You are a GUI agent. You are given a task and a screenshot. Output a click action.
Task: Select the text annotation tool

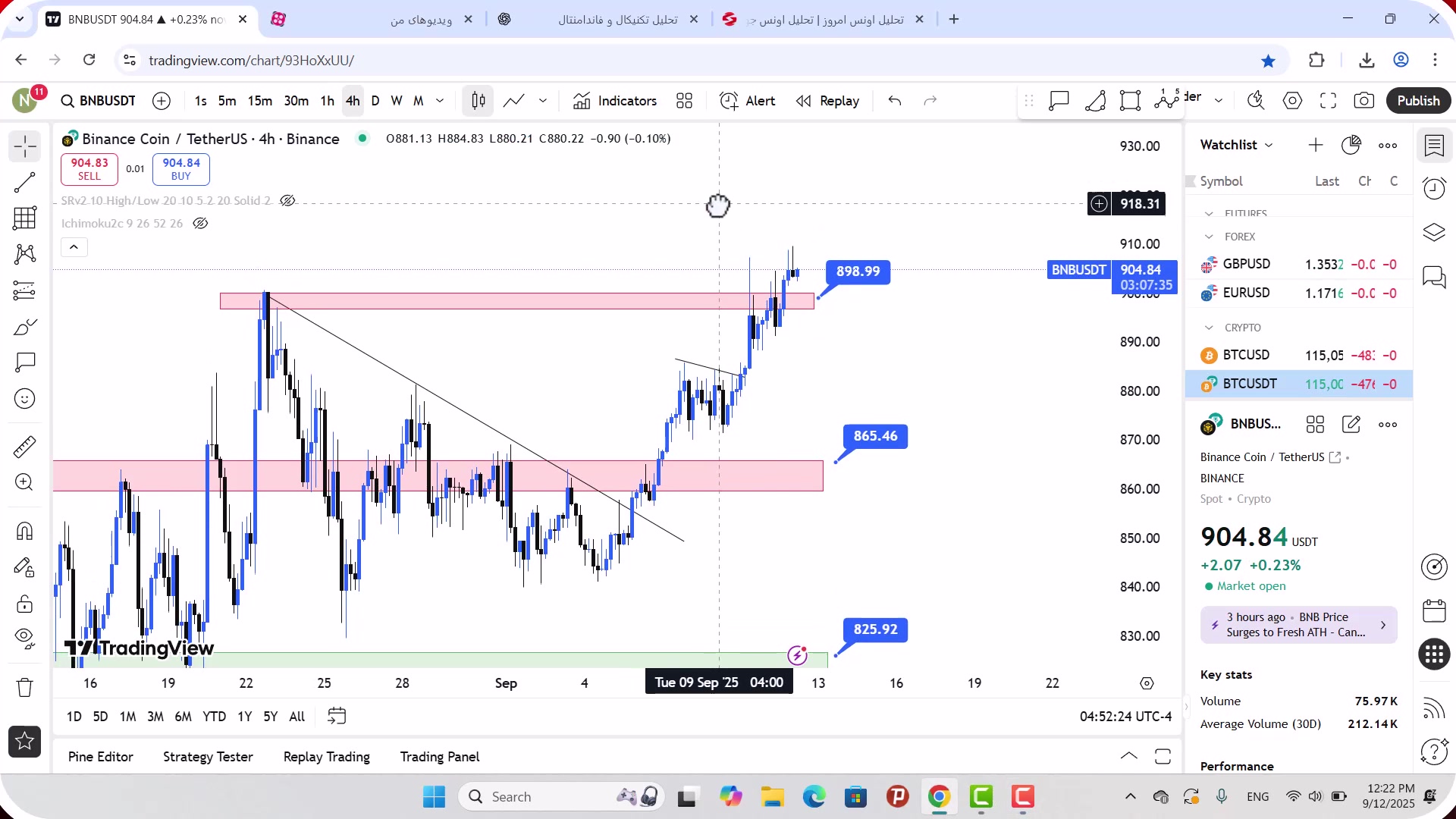click(x=24, y=362)
